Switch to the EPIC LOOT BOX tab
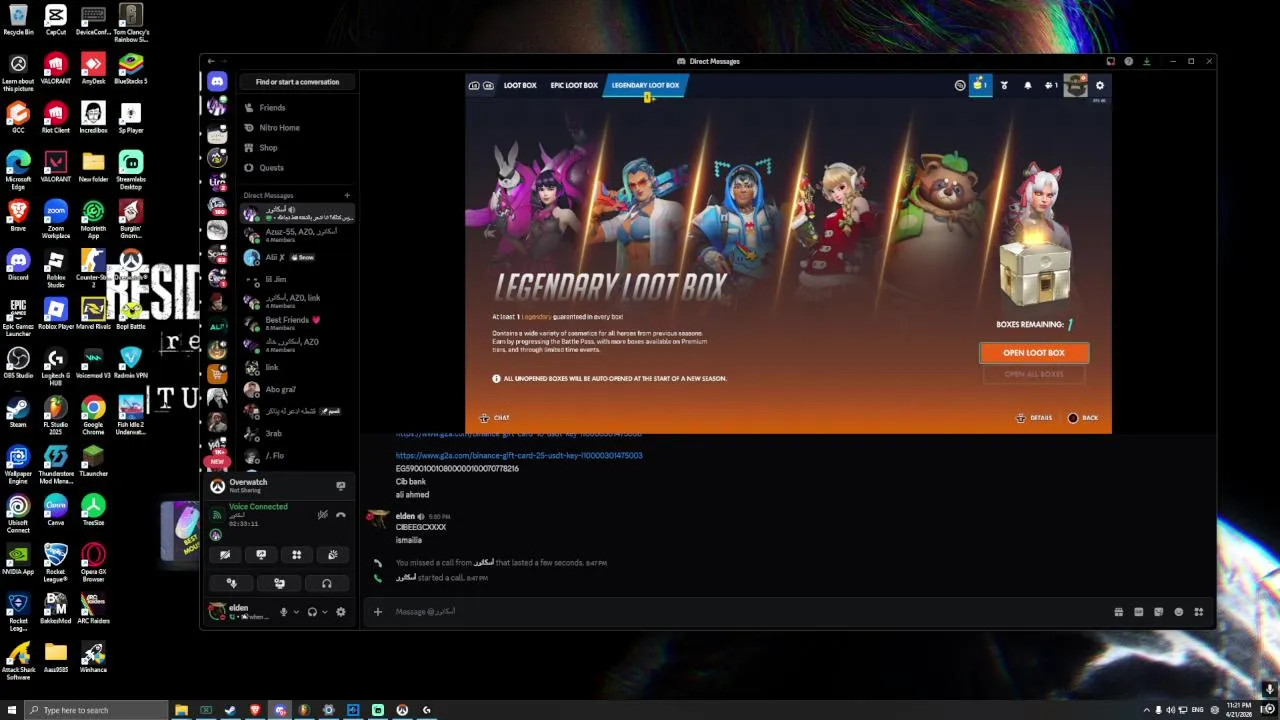Image resolution: width=1280 pixels, height=720 pixels. pyautogui.click(x=574, y=85)
